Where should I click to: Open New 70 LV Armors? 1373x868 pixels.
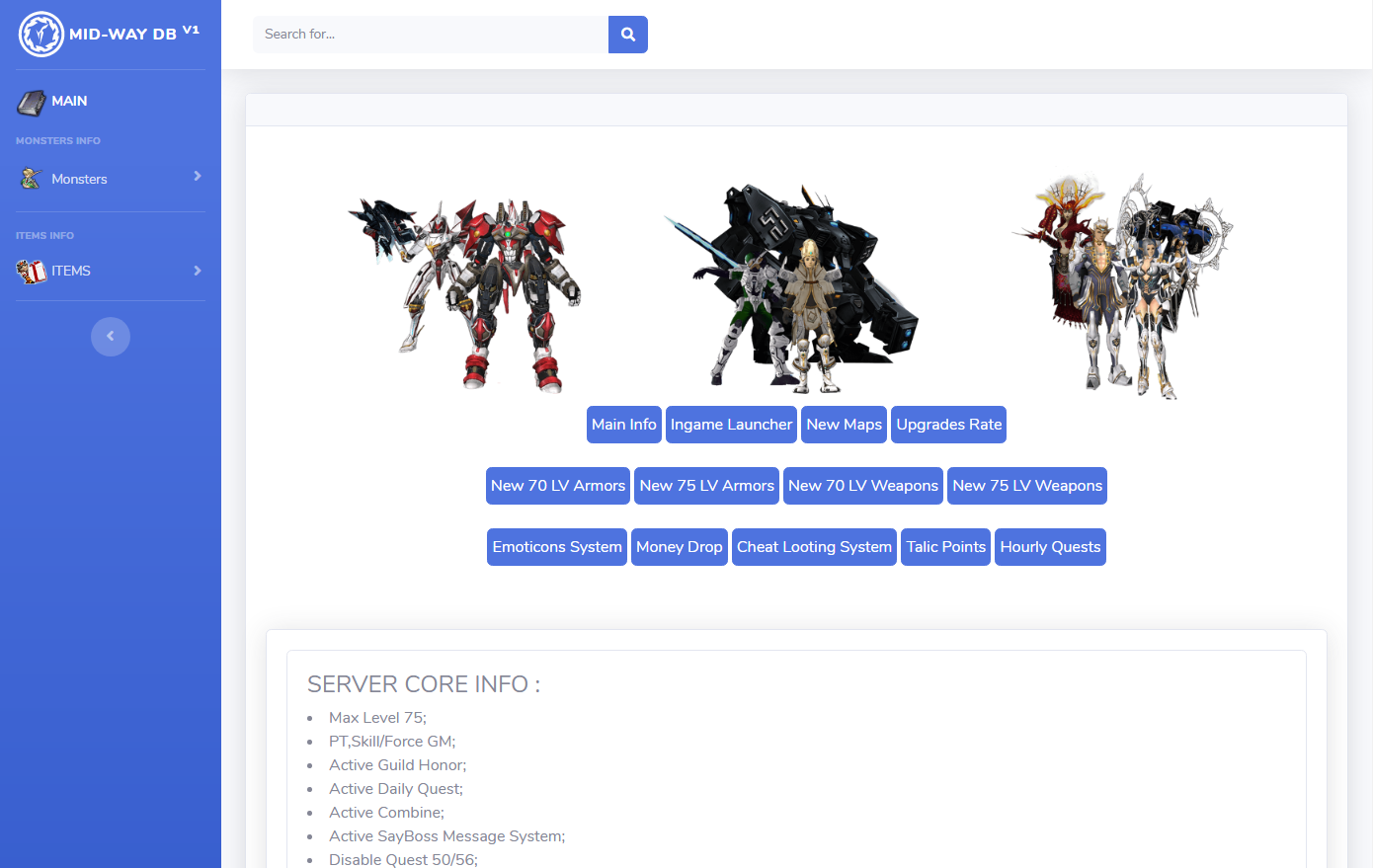[558, 486]
